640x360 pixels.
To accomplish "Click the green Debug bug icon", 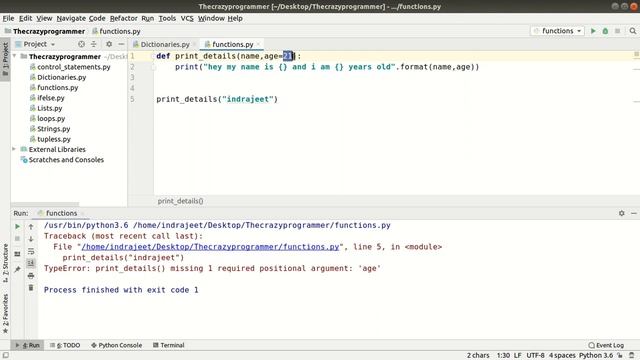I will pyautogui.click(x=605, y=31).
